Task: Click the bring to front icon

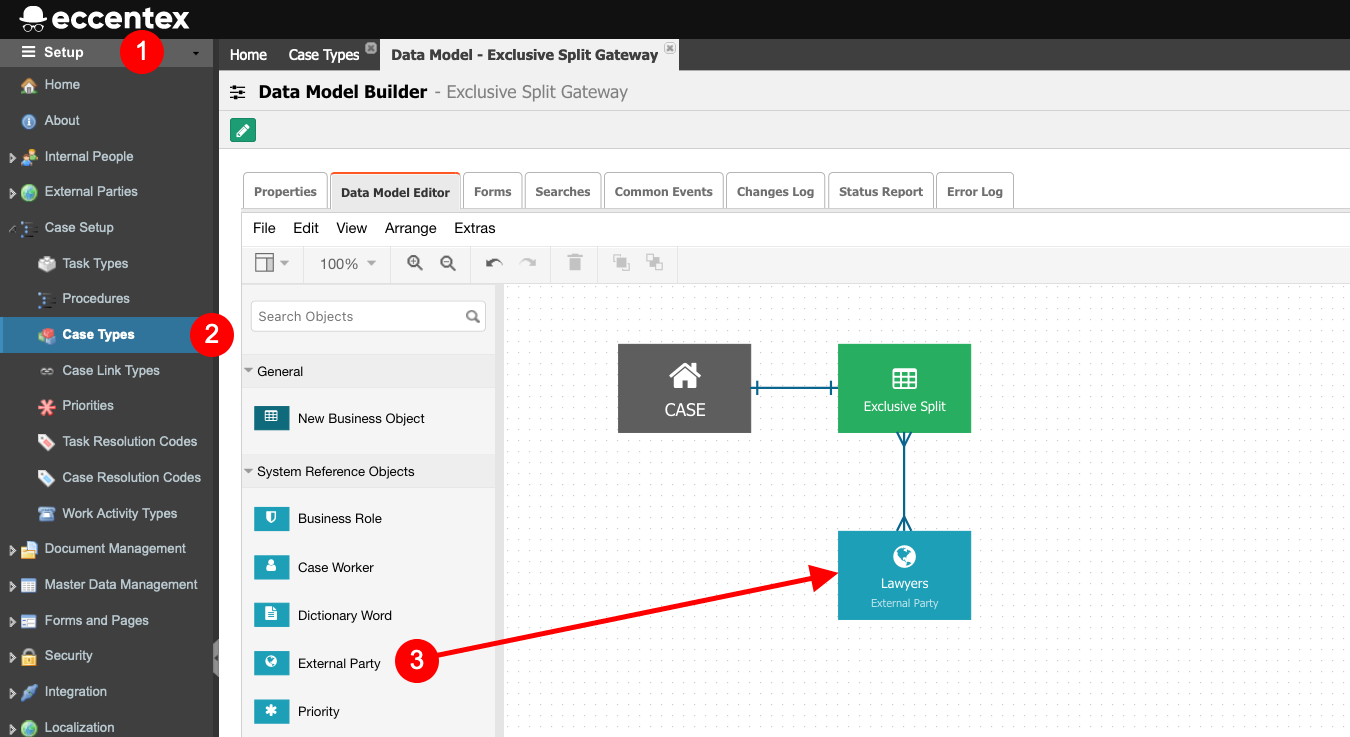Action: click(621, 263)
